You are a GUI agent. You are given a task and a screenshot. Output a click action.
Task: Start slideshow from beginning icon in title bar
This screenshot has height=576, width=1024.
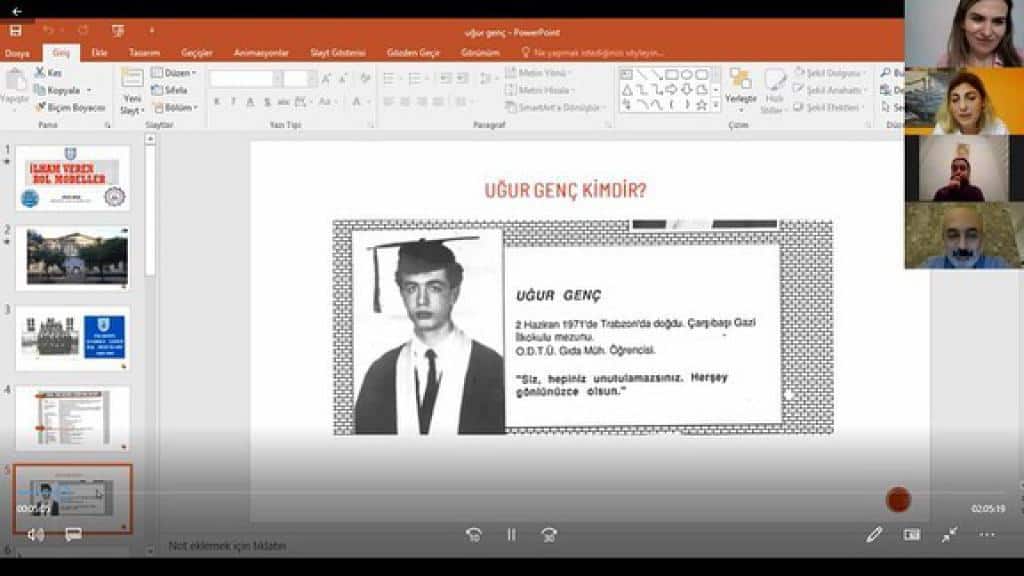pyautogui.click(x=118, y=31)
